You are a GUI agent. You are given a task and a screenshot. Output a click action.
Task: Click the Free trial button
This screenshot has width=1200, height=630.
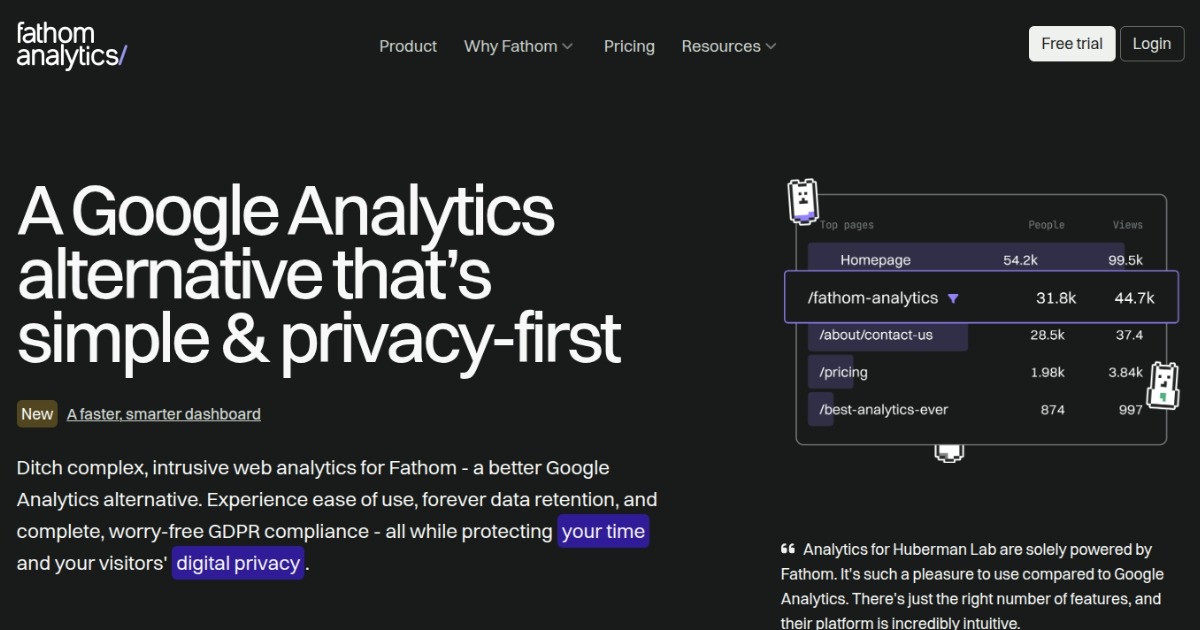(1072, 43)
